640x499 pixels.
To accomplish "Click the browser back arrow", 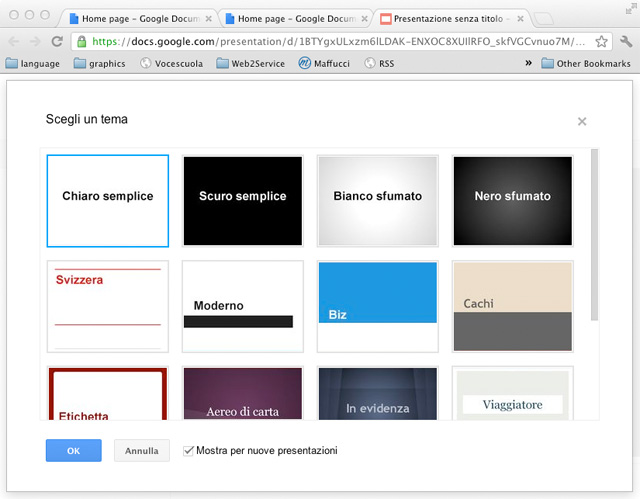I will pyautogui.click(x=13, y=41).
